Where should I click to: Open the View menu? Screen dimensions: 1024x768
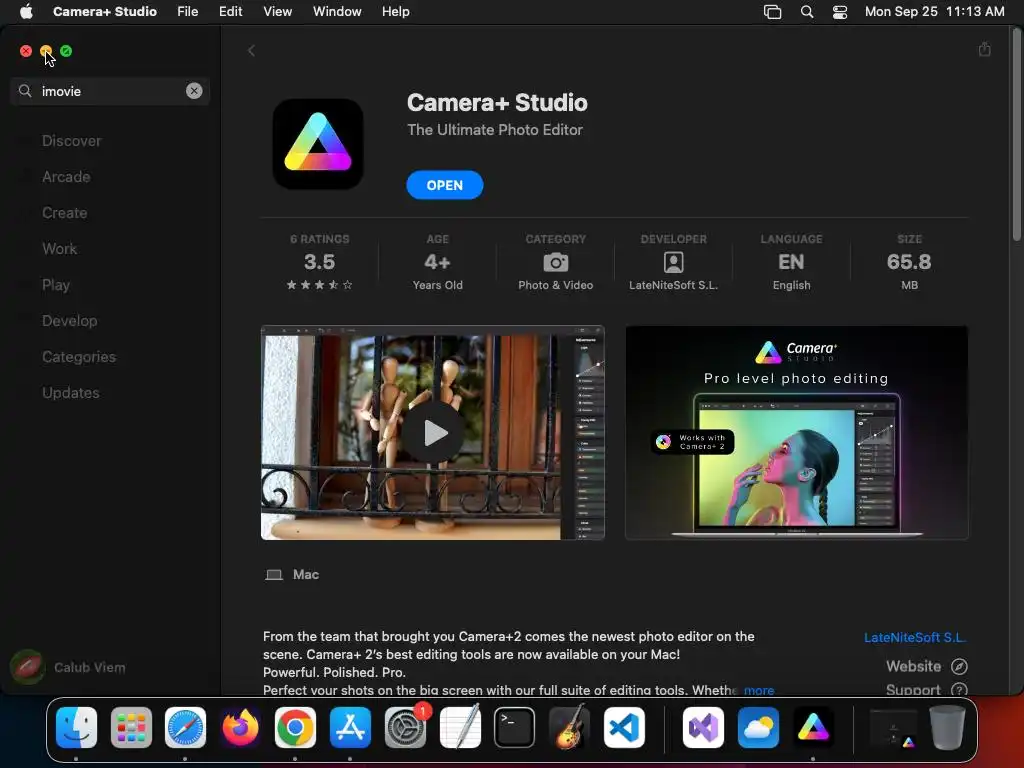(278, 11)
